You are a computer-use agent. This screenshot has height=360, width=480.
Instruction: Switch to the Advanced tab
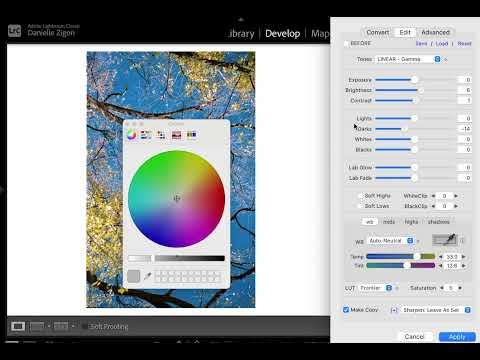[x=436, y=32]
